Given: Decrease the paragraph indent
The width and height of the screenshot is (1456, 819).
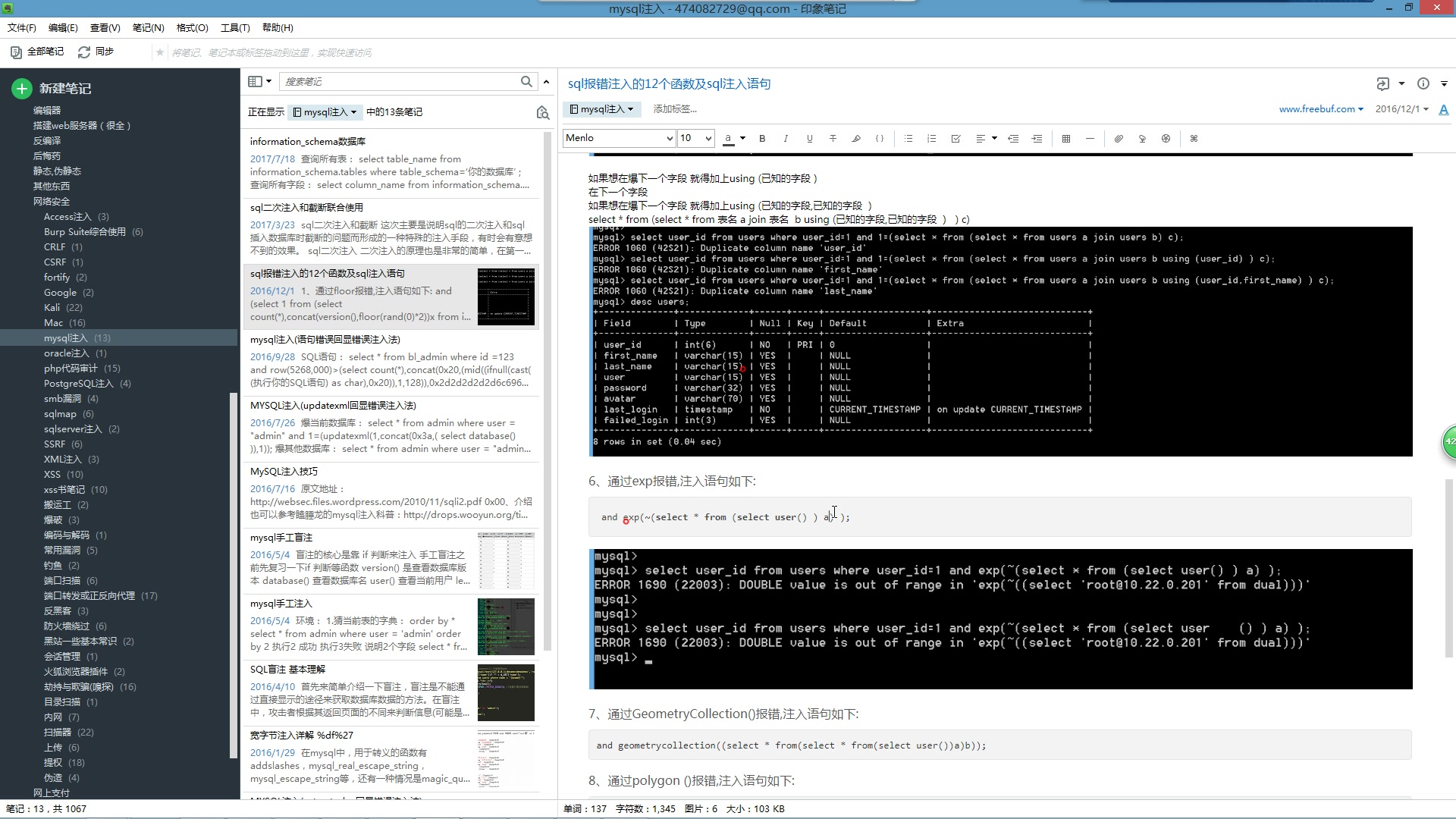Looking at the screenshot, I should pyautogui.click(x=1013, y=139).
